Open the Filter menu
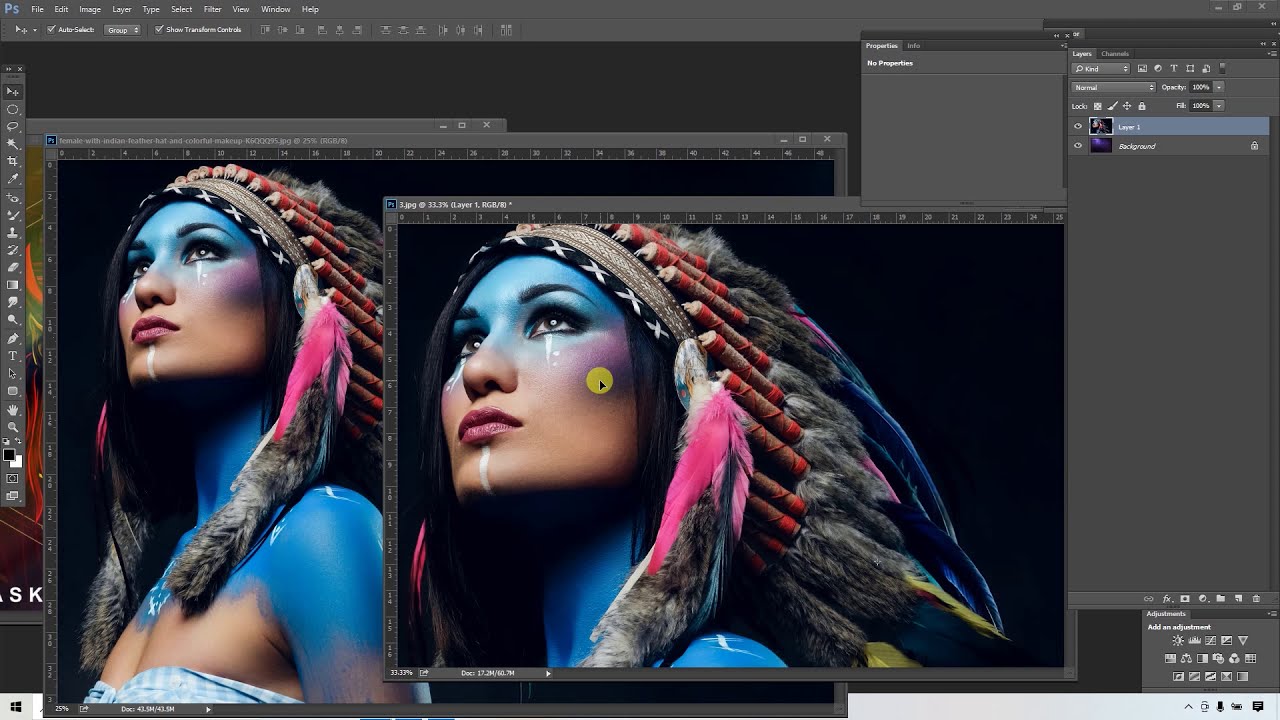 (x=212, y=9)
